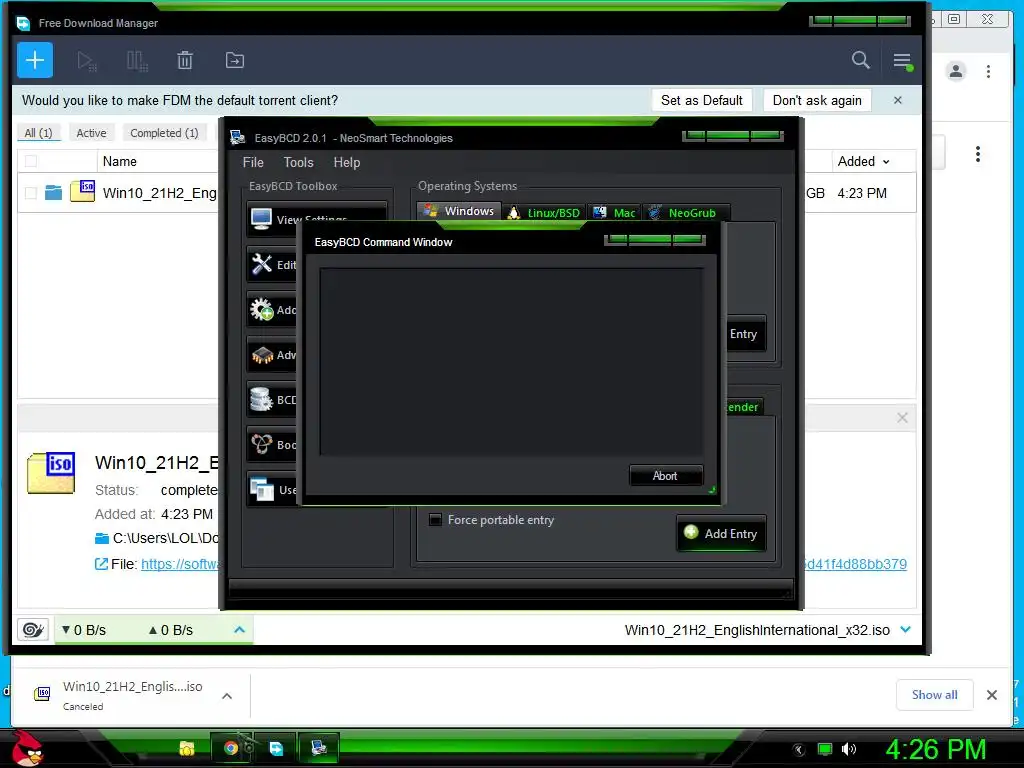Image resolution: width=1024 pixels, height=768 pixels.
Task: Open the Angry Birds start button
Action: tap(27, 748)
